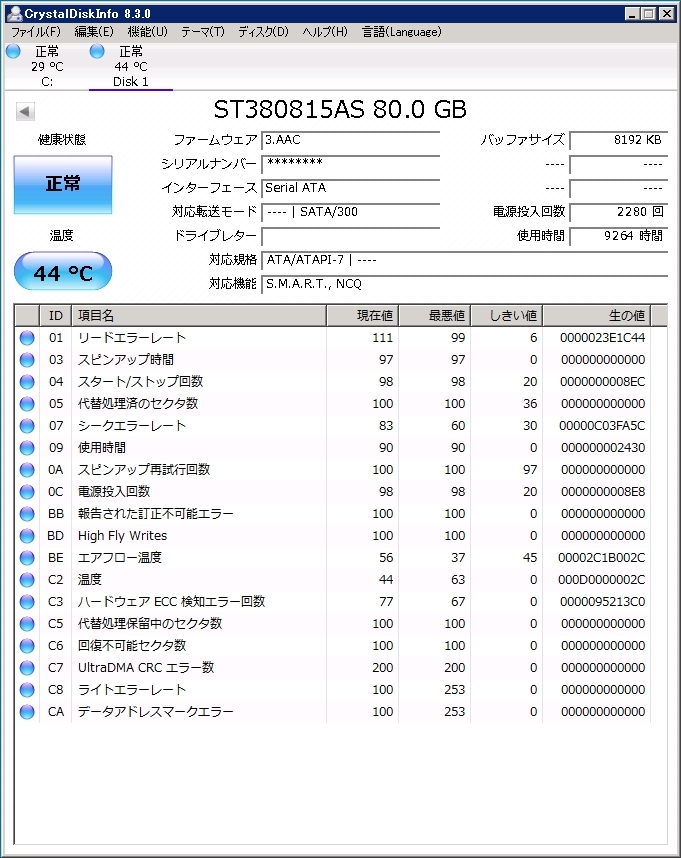The height and width of the screenshot is (858, 681).
Task: Click the 対応機能 field showing S.M.A.R.T., NCQ
Action: click(465, 284)
